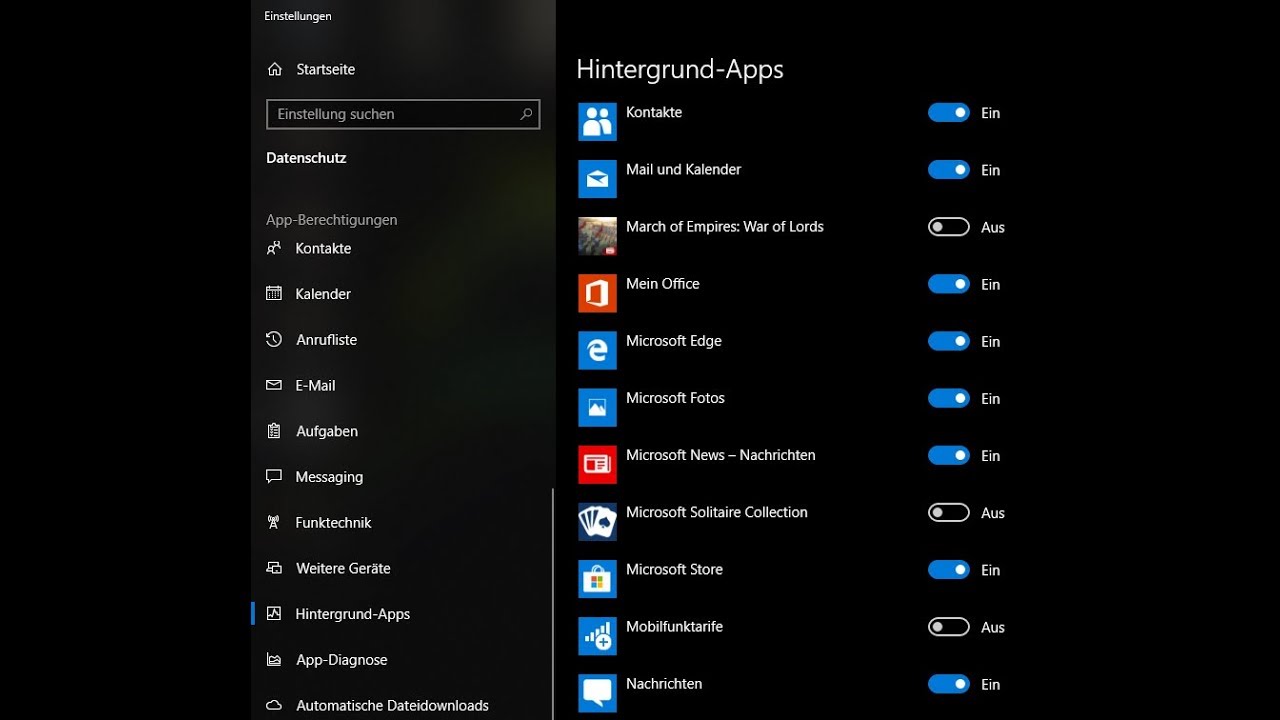The height and width of the screenshot is (720, 1280).
Task: Toggle Microsoft Edge background activity off
Action: pos(949,341)
